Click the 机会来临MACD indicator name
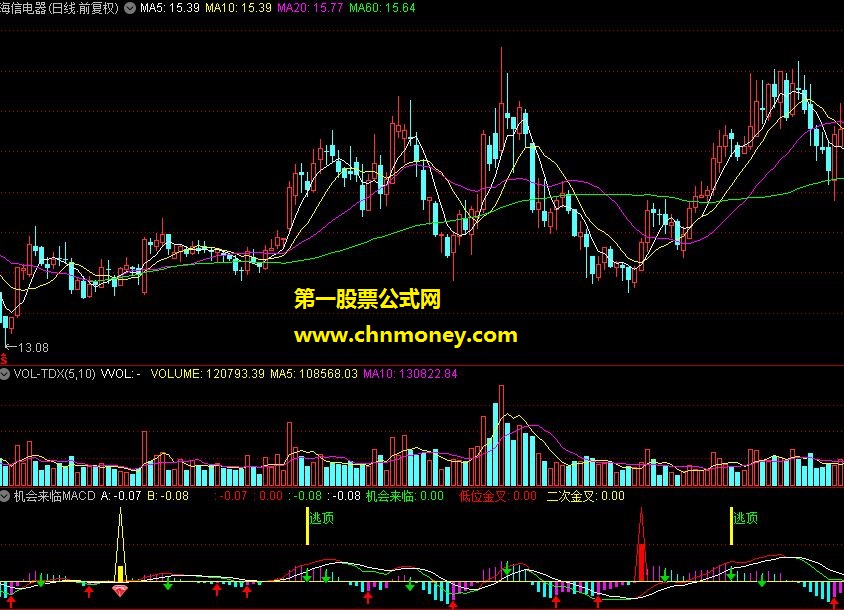844x610 pixels. [x=54, y=496]
